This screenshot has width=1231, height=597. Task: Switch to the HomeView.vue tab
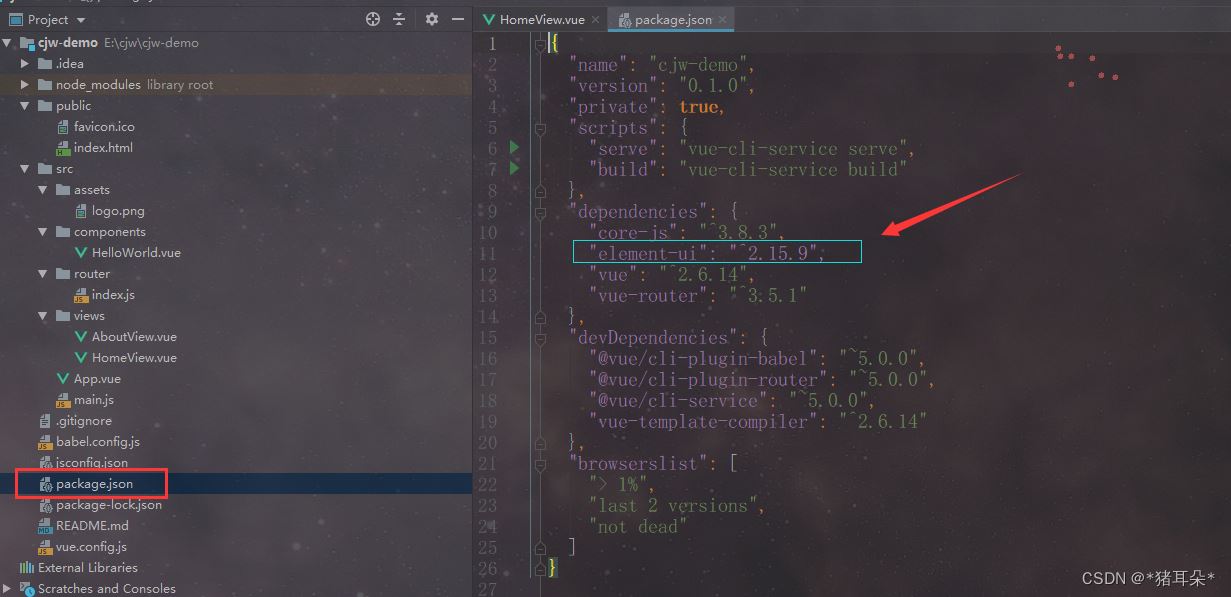tap(541, 20)
